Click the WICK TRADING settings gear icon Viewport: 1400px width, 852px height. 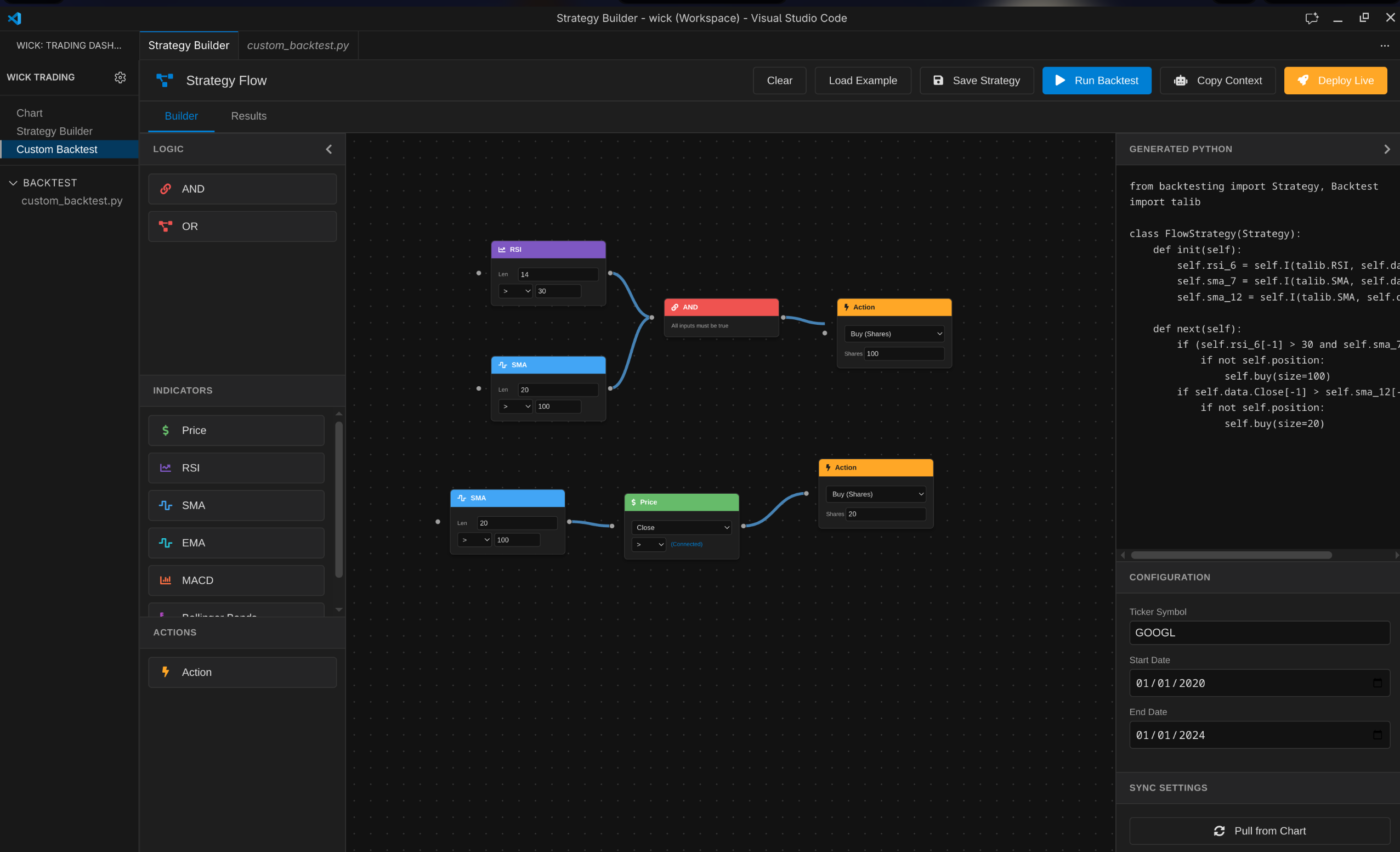(120, 77)
